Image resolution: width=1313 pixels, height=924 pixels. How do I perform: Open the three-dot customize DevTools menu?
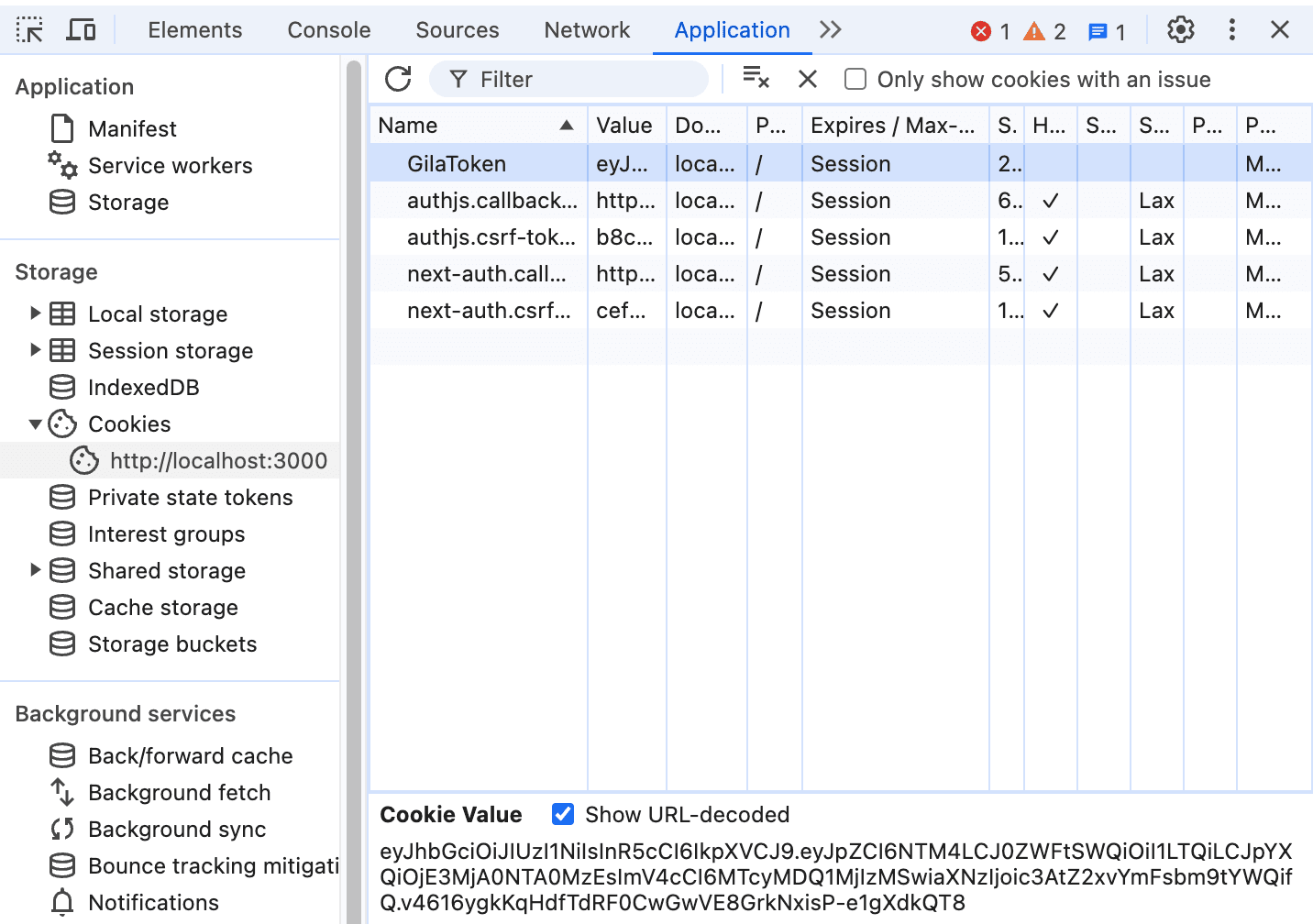[1231, 30]
